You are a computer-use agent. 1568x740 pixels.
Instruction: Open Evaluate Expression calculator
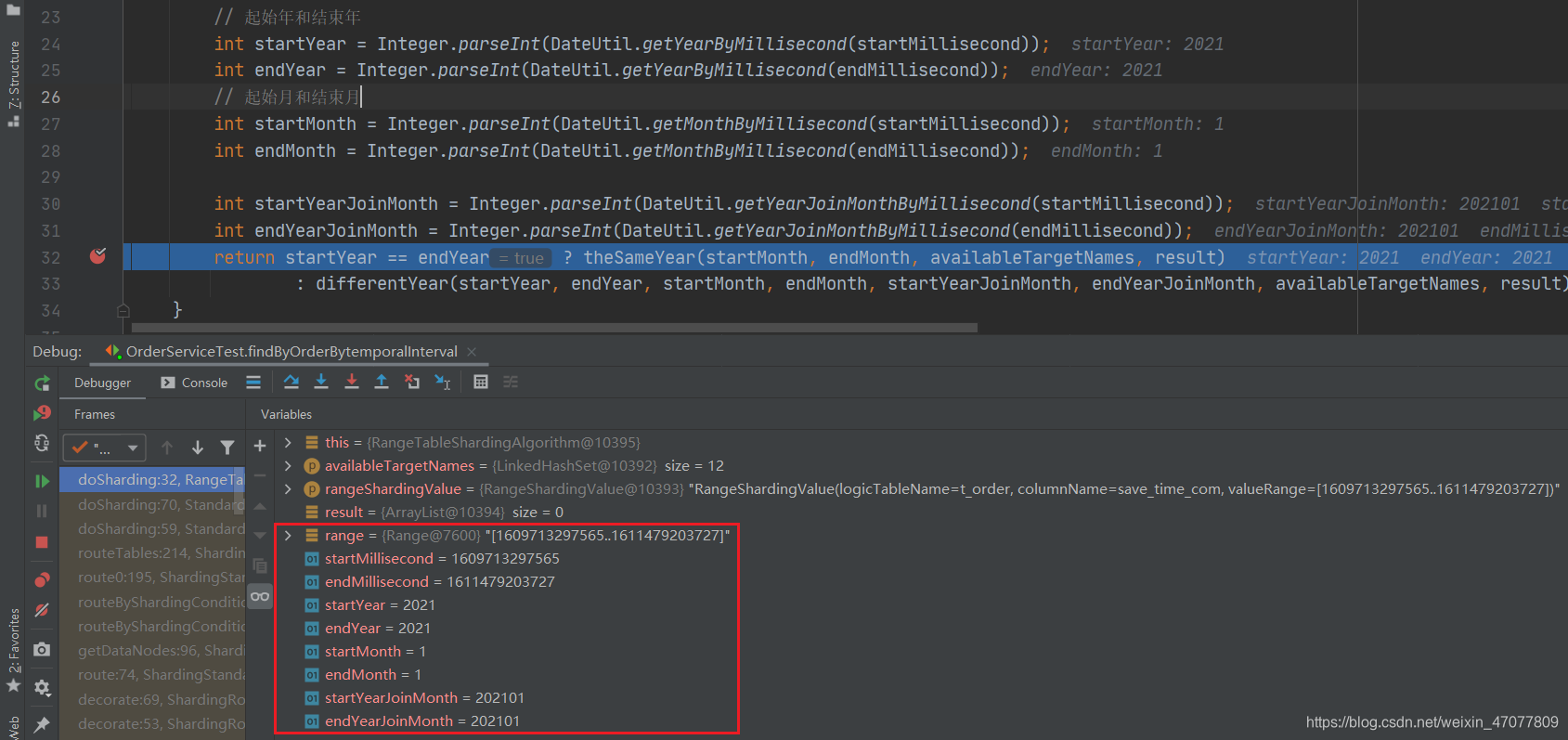click(481, 382)
